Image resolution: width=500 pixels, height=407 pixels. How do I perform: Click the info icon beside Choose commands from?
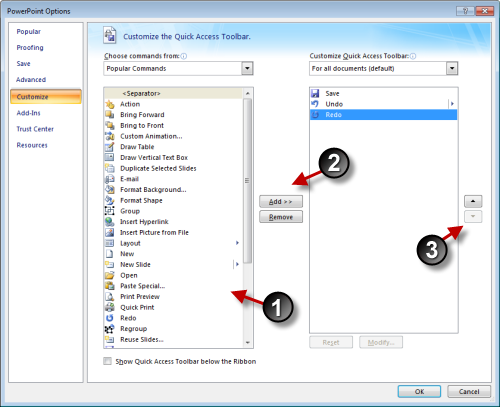(184, 56)
